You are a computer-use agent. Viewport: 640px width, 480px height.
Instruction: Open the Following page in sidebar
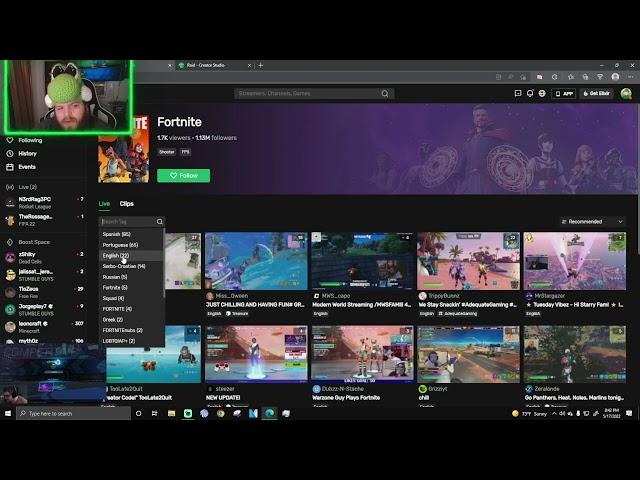click(24, 140)
